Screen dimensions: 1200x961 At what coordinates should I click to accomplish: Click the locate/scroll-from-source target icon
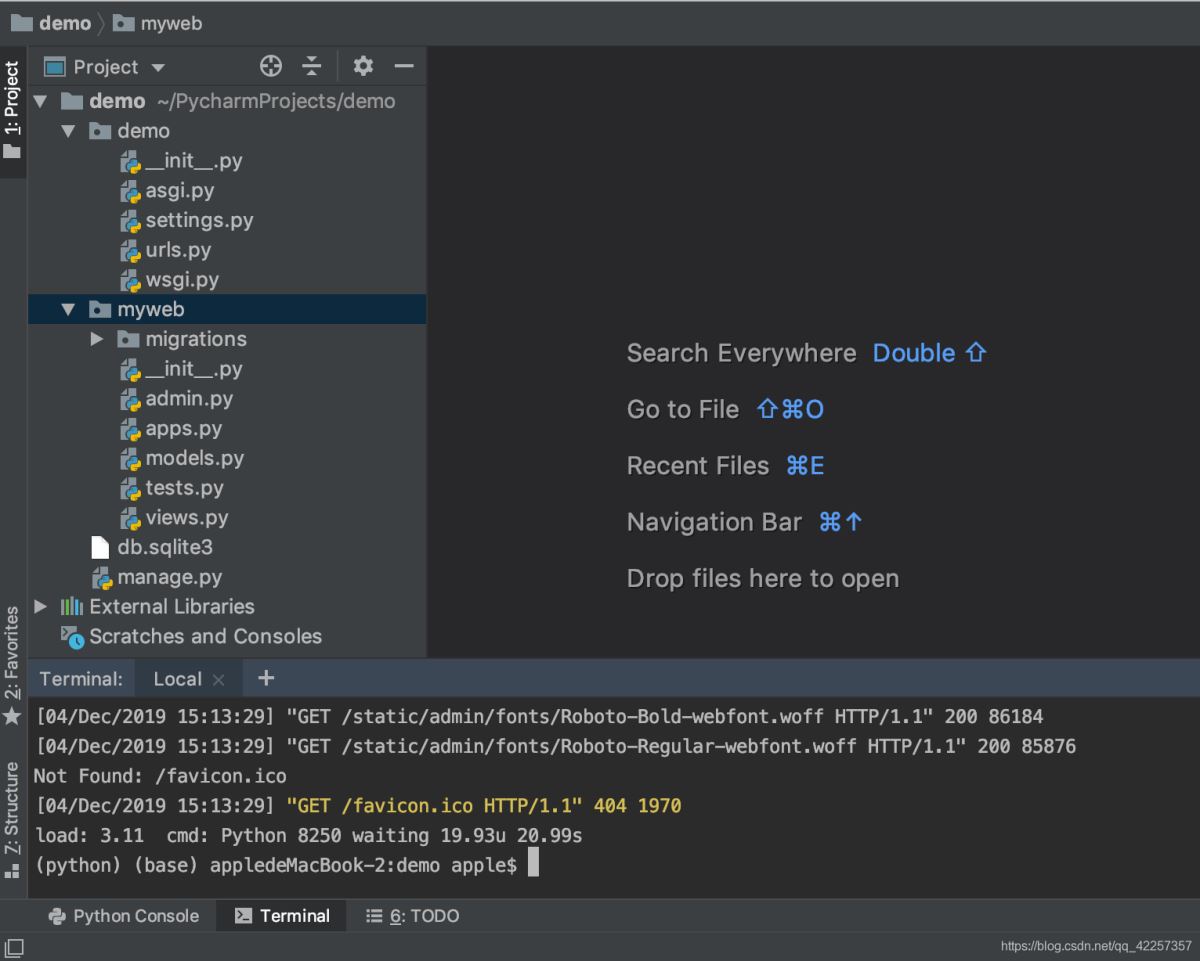point(271,67)
